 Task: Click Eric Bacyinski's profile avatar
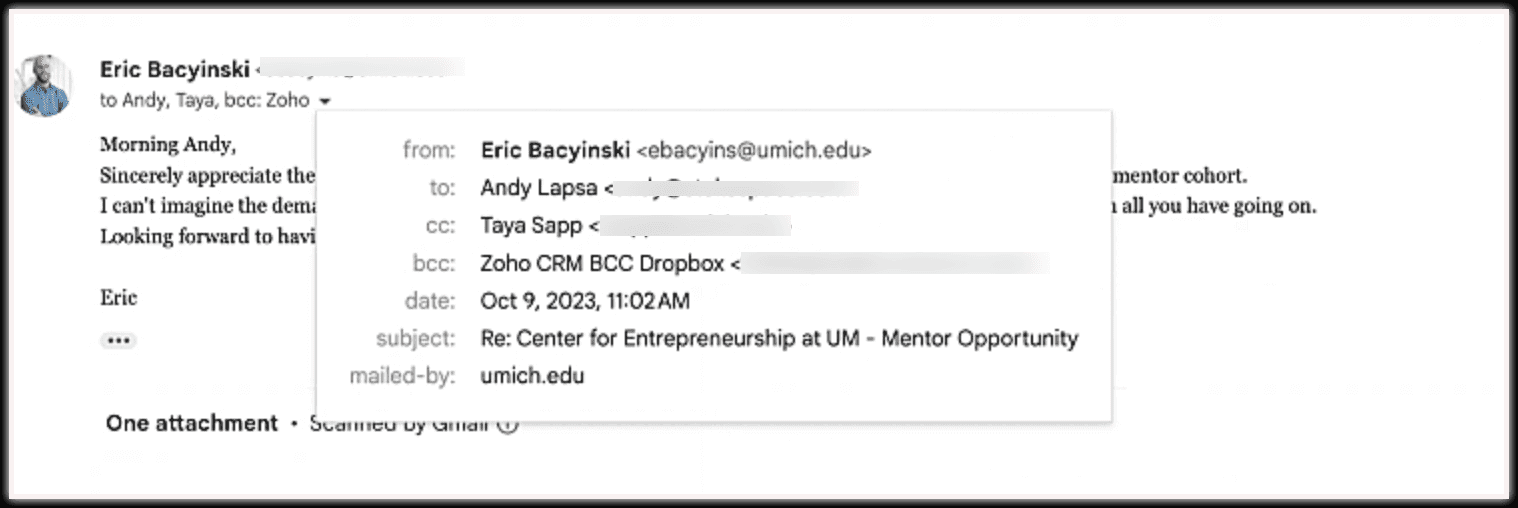click(x=45, y=85)
